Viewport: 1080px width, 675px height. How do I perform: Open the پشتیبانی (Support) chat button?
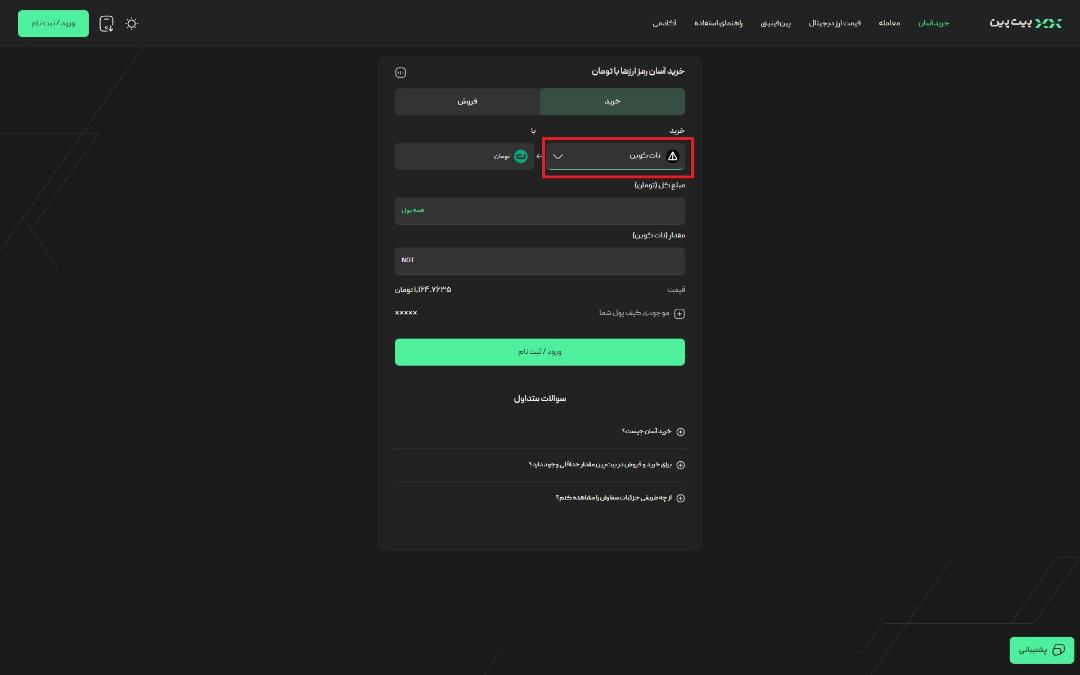1041,650
